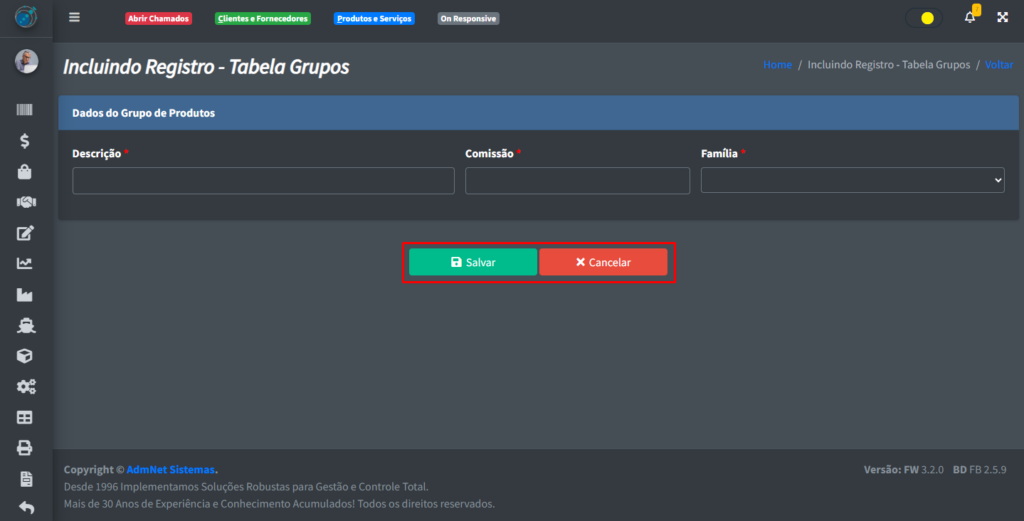1024x521 pixels.
Task: Focus the Comissão input field
Action: click(x=577, y=181)
